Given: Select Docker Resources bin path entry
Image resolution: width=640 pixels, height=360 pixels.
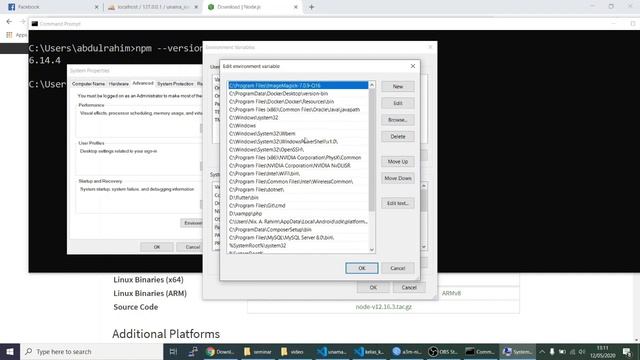Looking at the screenshot, I should pyautogui.click(x=298, y=102).
